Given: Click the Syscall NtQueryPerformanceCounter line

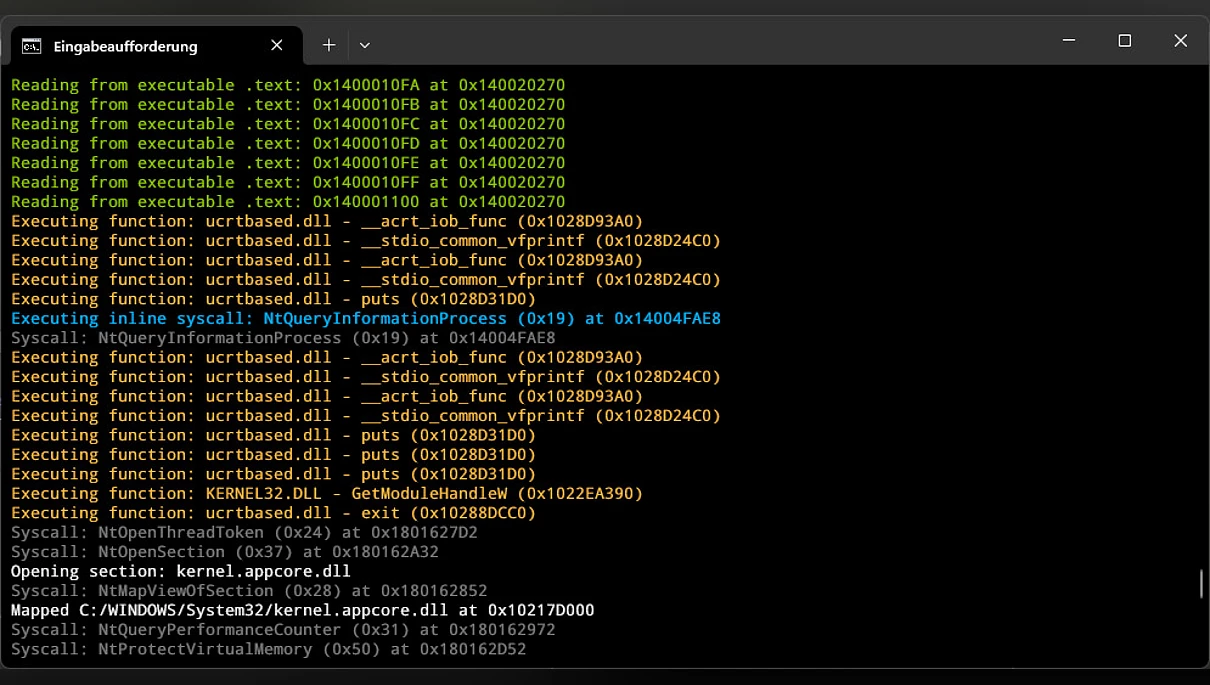Looking at the screenshot, I should pos(283,630).
